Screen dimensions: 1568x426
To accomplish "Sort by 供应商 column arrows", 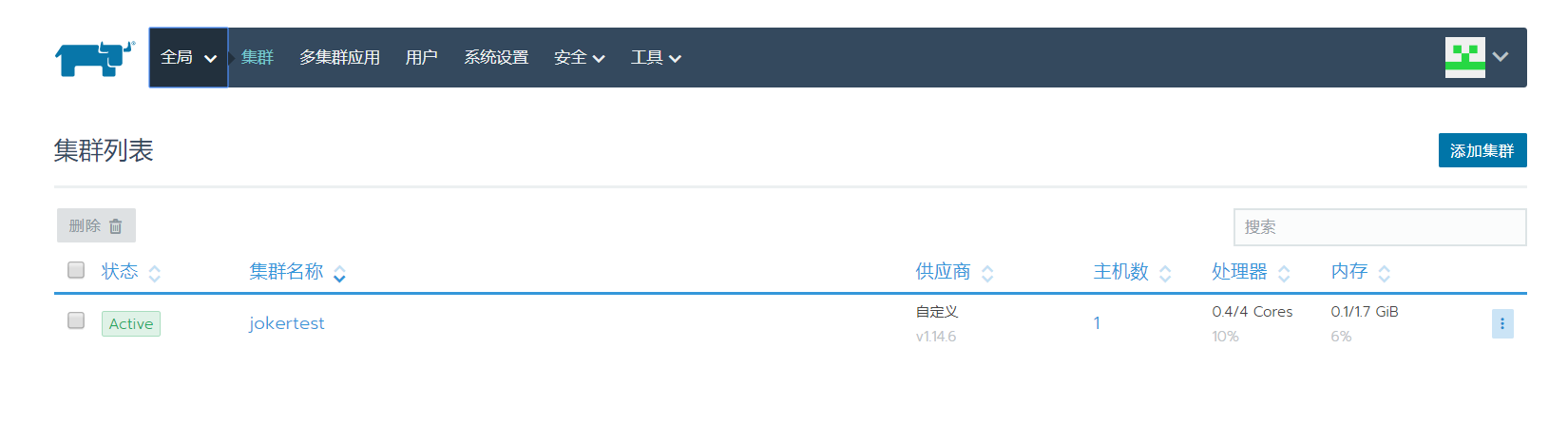I will point(987,274).
